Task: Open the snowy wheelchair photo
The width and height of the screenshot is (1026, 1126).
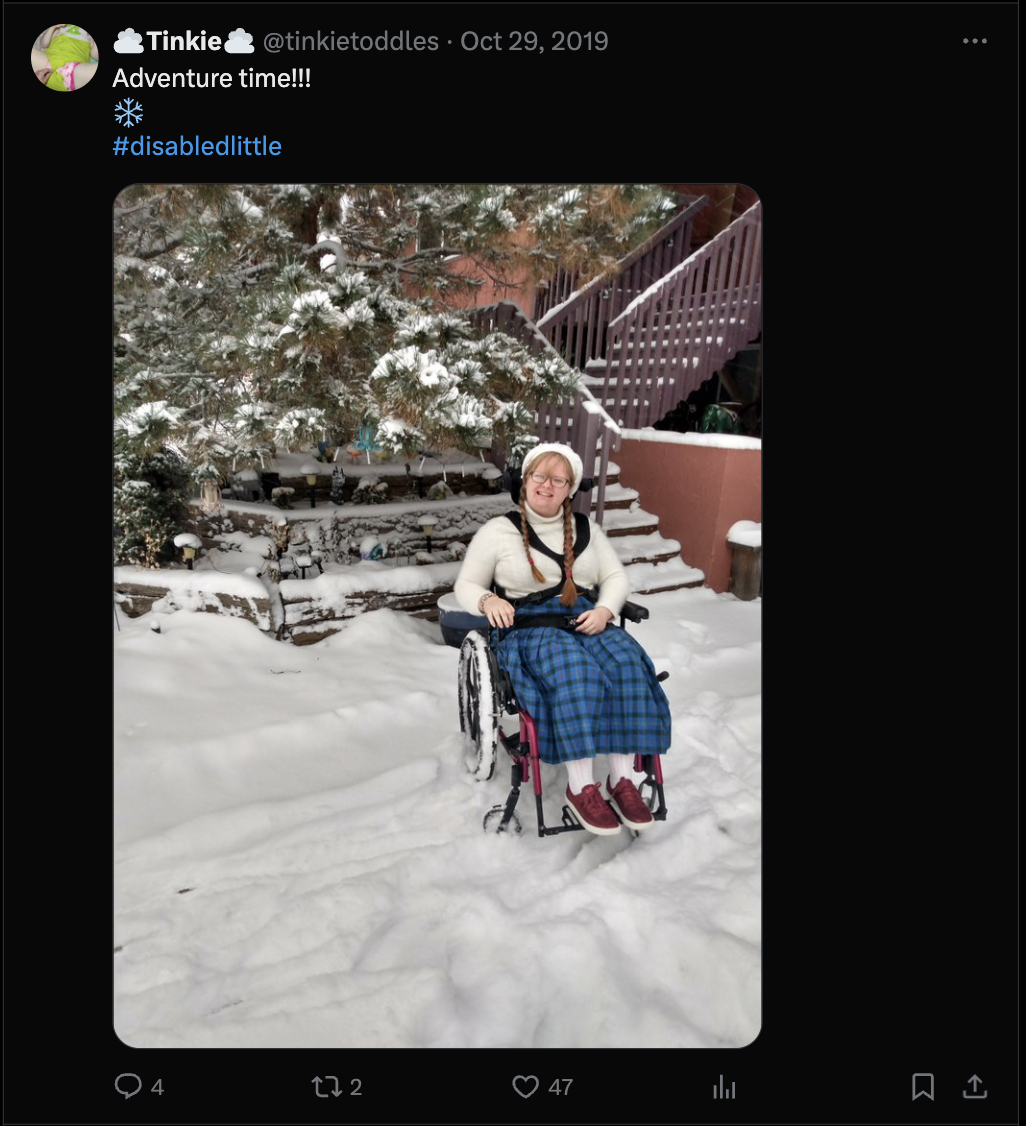Action: click(x=437, y=615)
